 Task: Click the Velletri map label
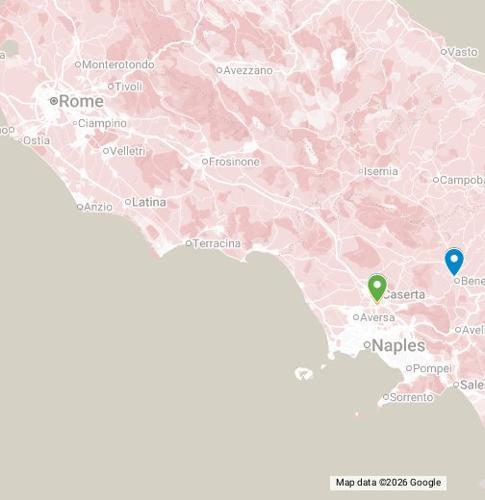[127, 151]
